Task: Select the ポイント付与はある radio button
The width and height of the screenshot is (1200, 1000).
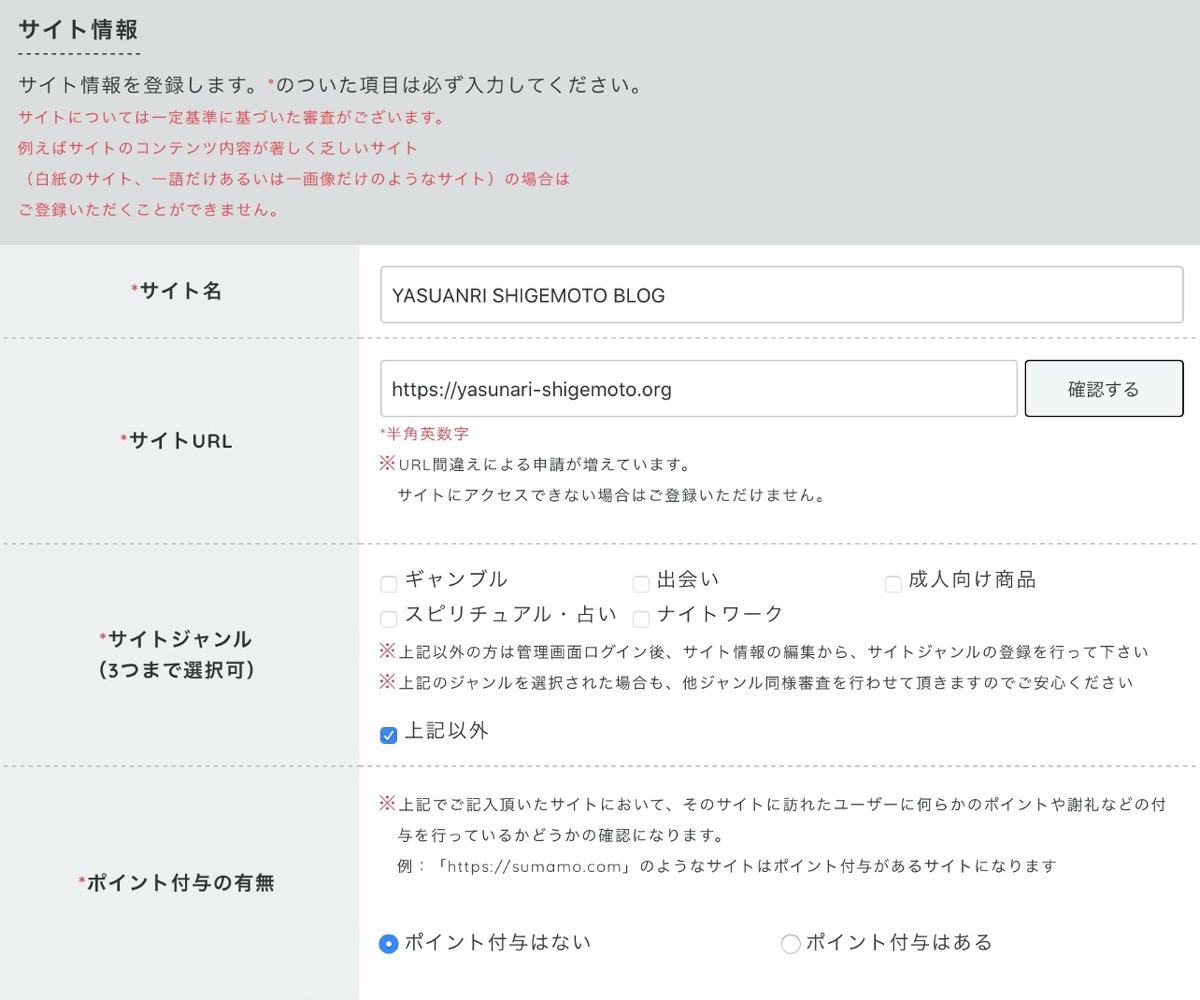Action: pos(790,943)
